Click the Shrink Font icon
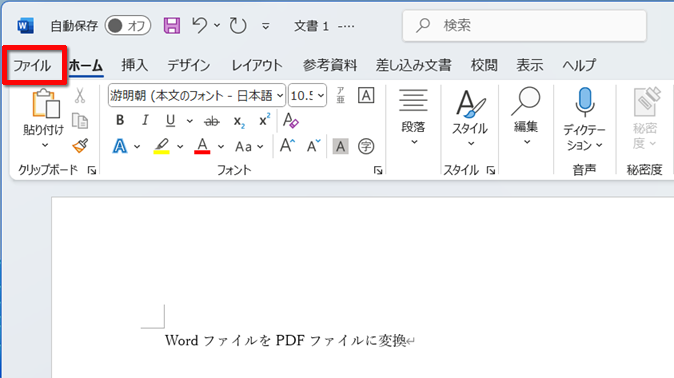The width and height of the screenshot is (674, 378). 313,146
